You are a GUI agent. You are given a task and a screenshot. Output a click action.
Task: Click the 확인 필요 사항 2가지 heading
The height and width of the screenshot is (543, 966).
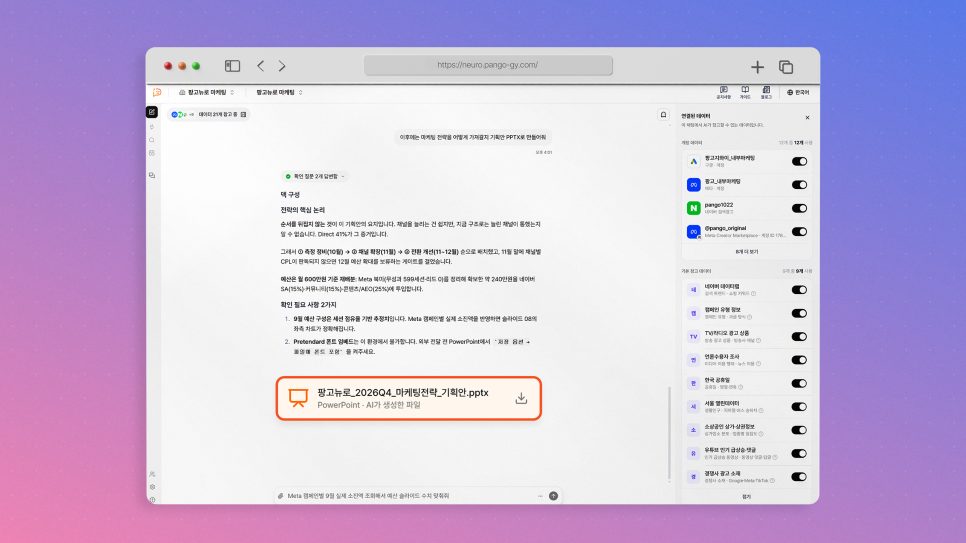point(309,305)
